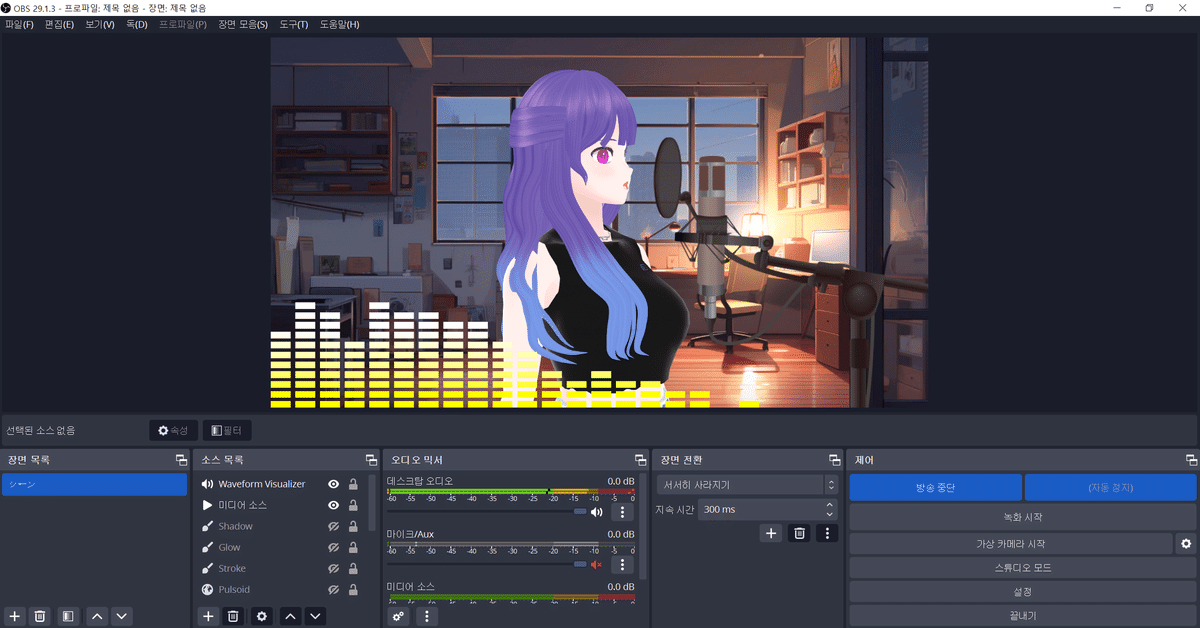1200x628 pixels.
Task: Click the 가상 카메라 시작 button
Action: 1010,544
